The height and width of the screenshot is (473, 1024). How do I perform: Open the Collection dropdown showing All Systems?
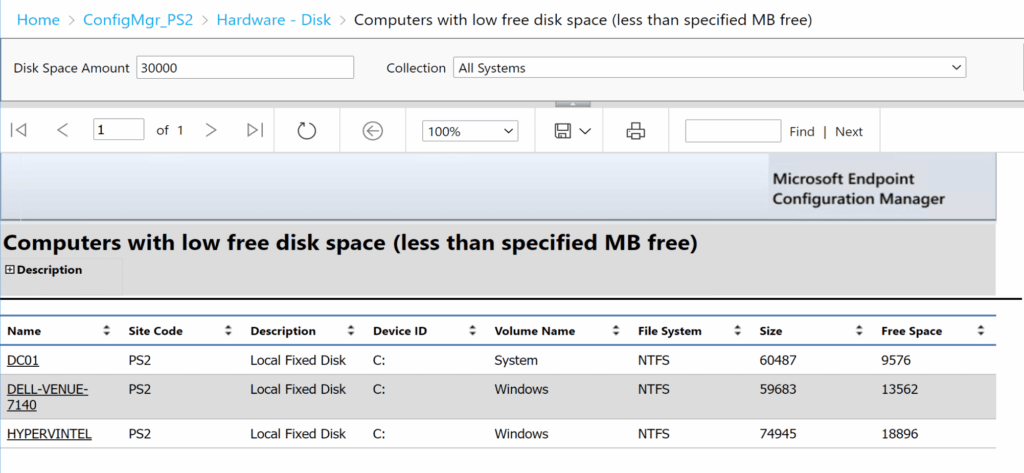click(x=709, y=68)
